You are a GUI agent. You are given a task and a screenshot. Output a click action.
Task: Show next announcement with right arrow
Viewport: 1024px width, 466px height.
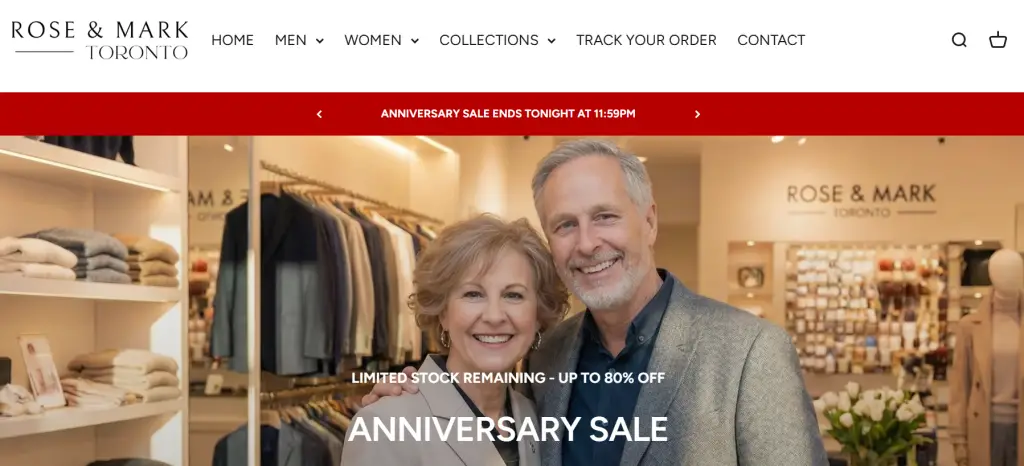pyautogui.click(x=697, y=114)
